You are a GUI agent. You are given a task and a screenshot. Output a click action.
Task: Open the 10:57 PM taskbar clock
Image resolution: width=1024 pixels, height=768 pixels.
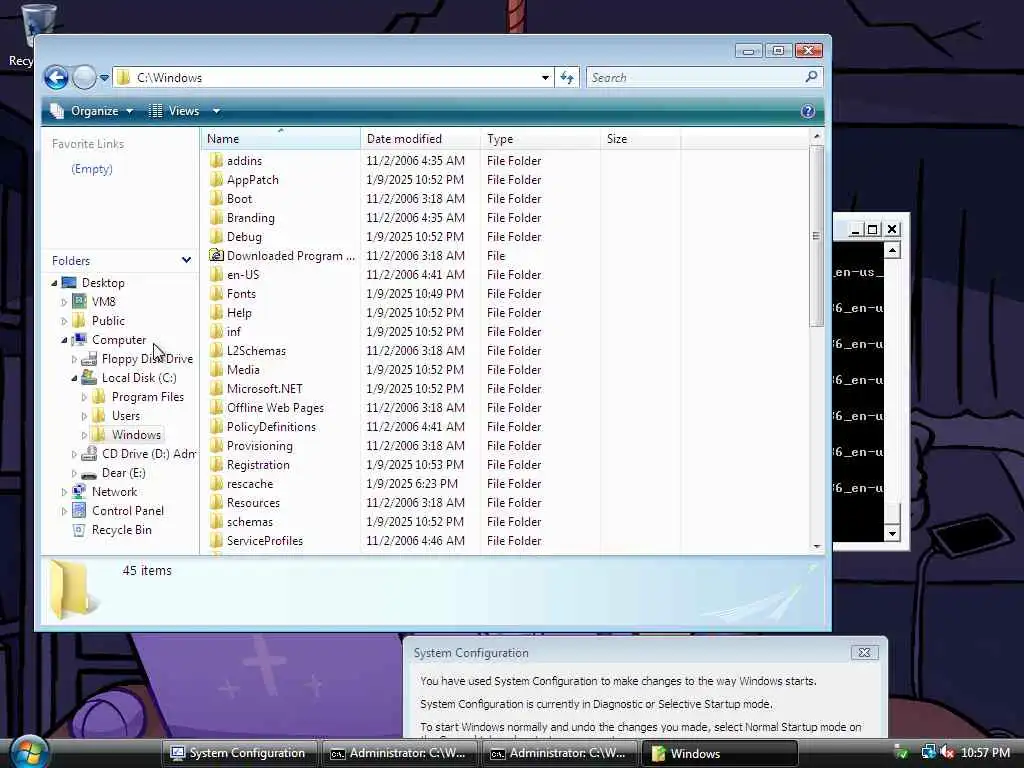click(x=985, y=753)
